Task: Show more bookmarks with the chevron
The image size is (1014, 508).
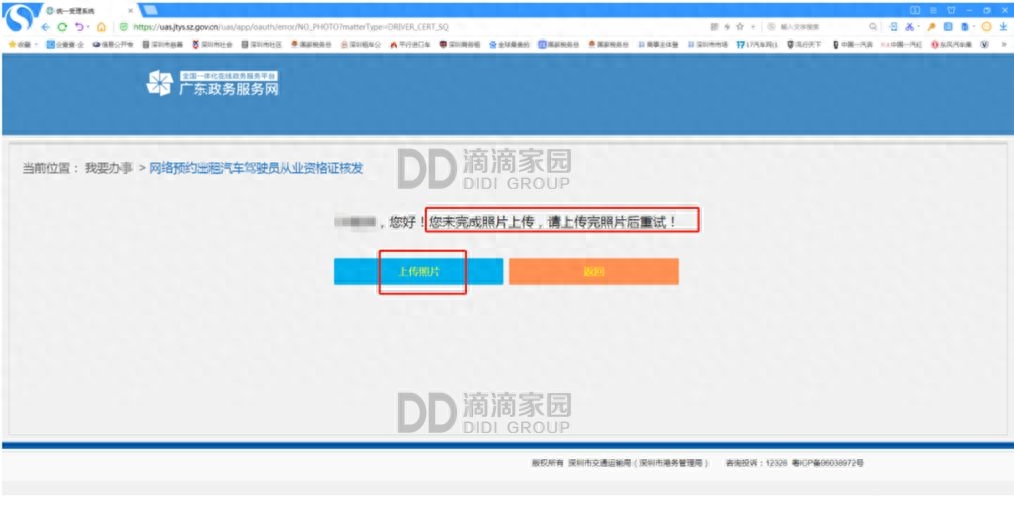Action: coord(1004,45)
